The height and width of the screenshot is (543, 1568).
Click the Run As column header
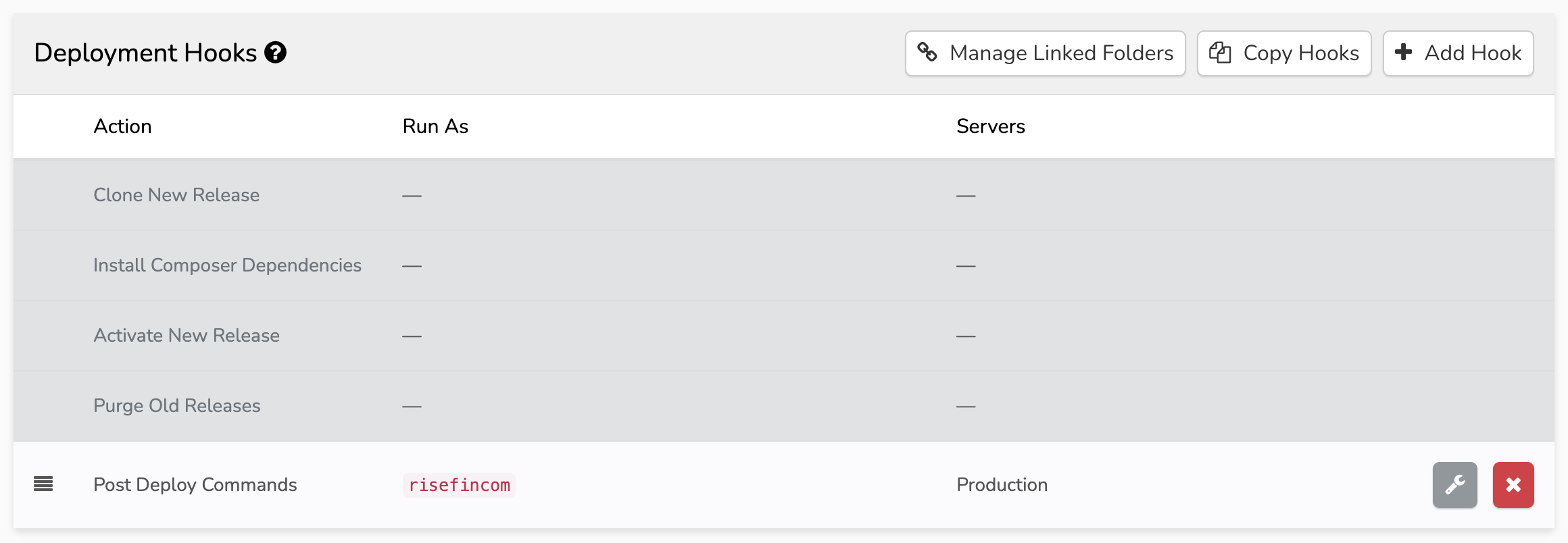tap(435, 126)
